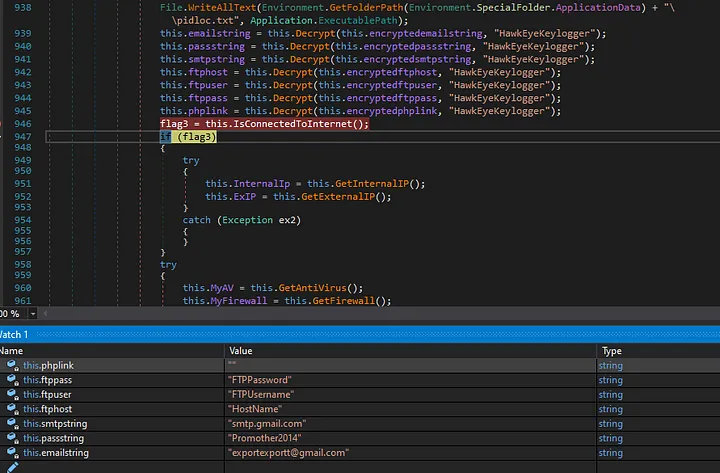
Task: Select the this.ftpuser watch name
Action: coord(47,394)
